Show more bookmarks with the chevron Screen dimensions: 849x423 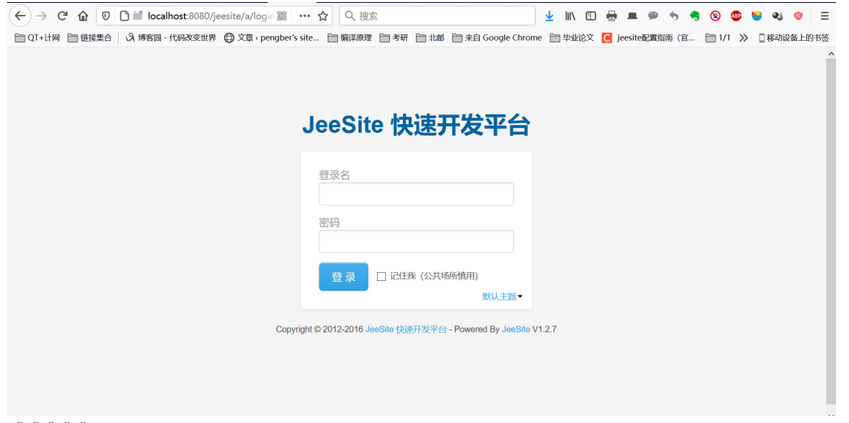click(x=743, y=38)
